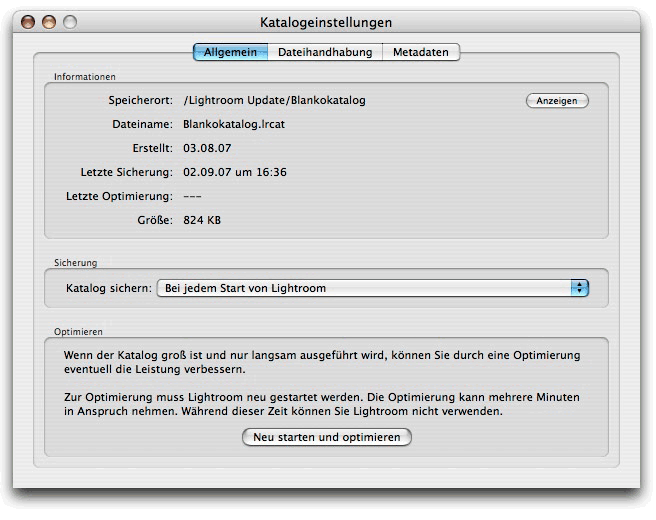The width and height of the screenshot is (656, 520).
Task: Click Neu starten und optimieren button
Action: tap(327, 437)
